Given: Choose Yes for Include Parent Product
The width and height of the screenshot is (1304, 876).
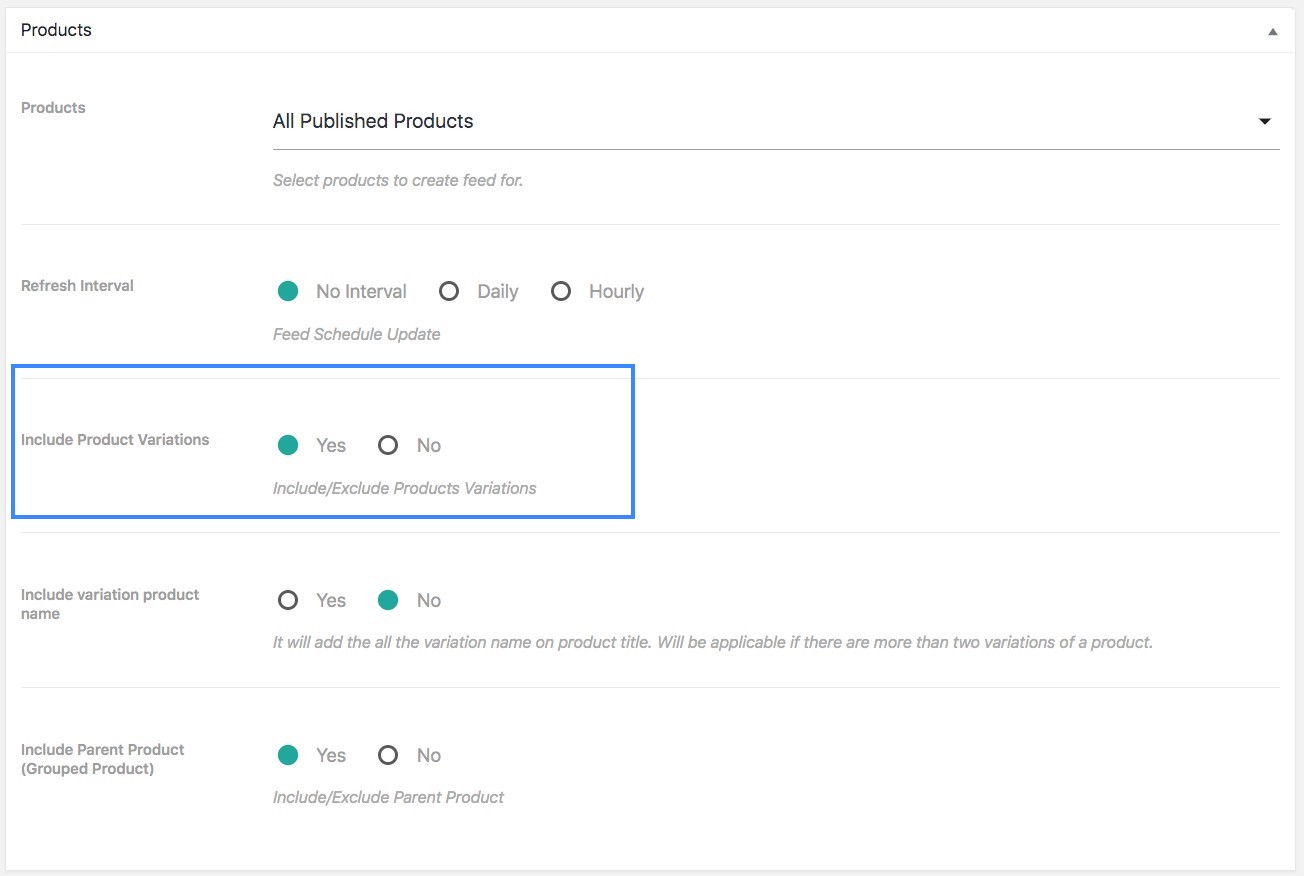Looking at the screenshot, I should pyautogui.click(x=288, y=755).
